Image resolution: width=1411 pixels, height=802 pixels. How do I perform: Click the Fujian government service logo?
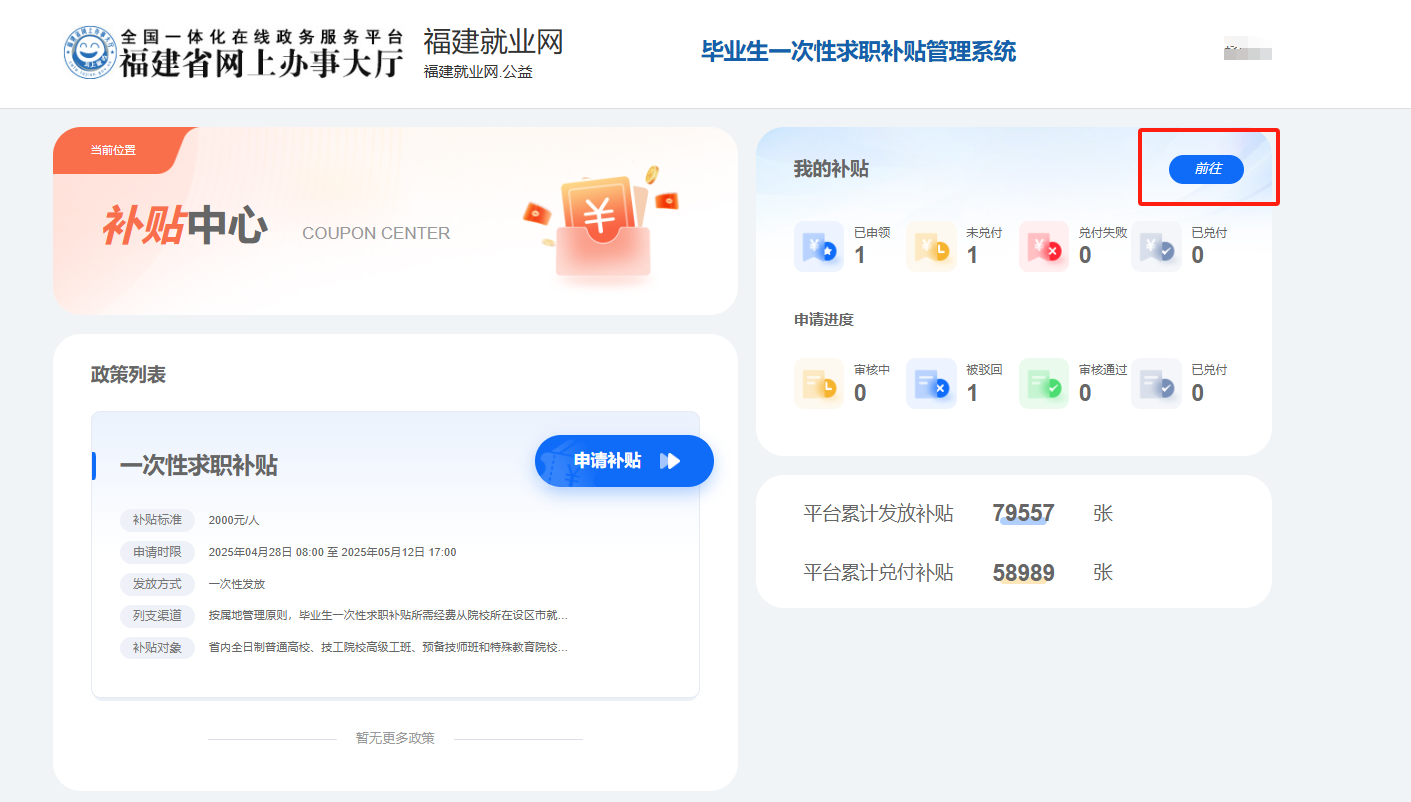[x=90, y=54]
